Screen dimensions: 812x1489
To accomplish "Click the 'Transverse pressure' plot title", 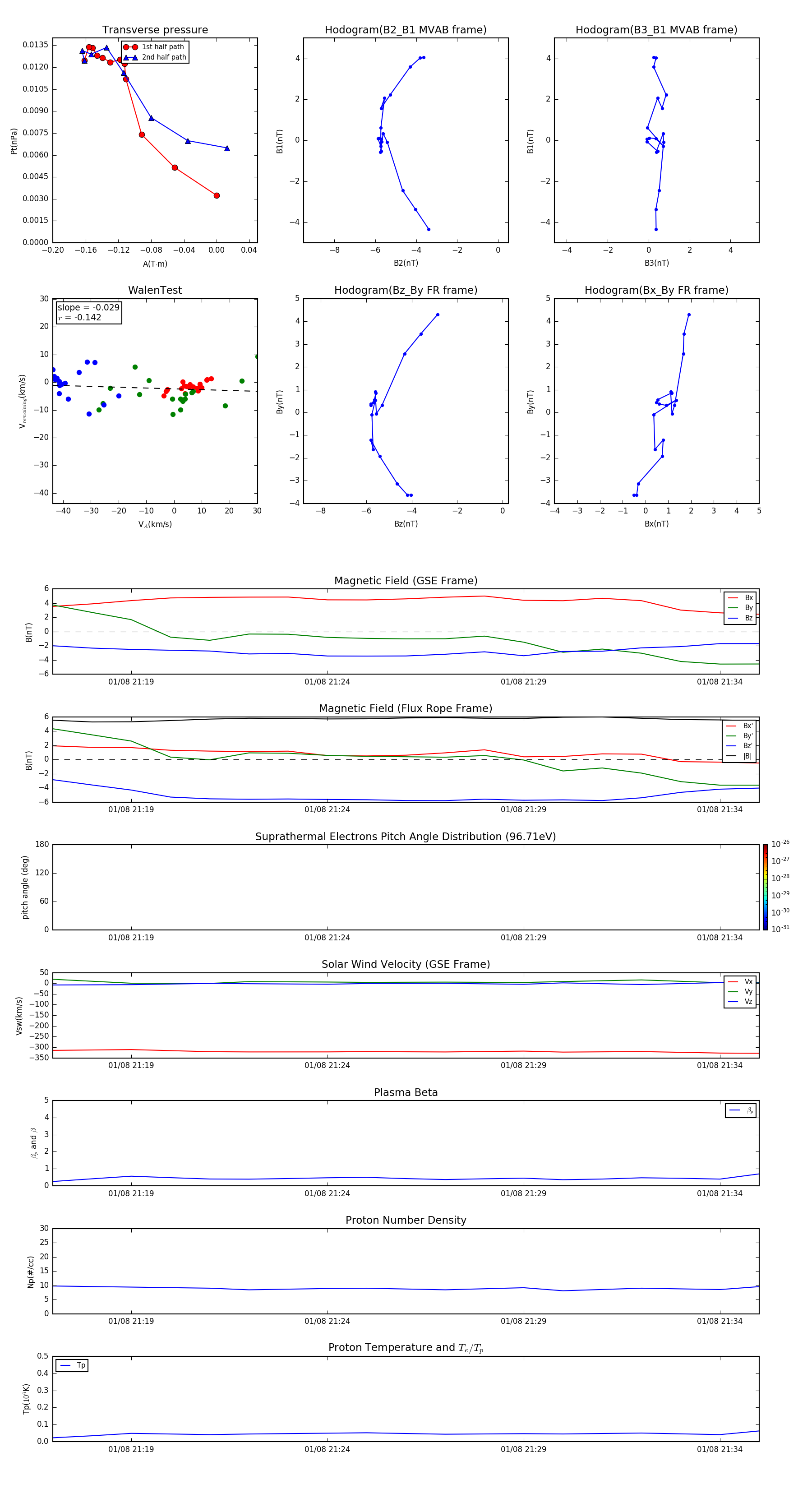I will (x=155, y=30).
